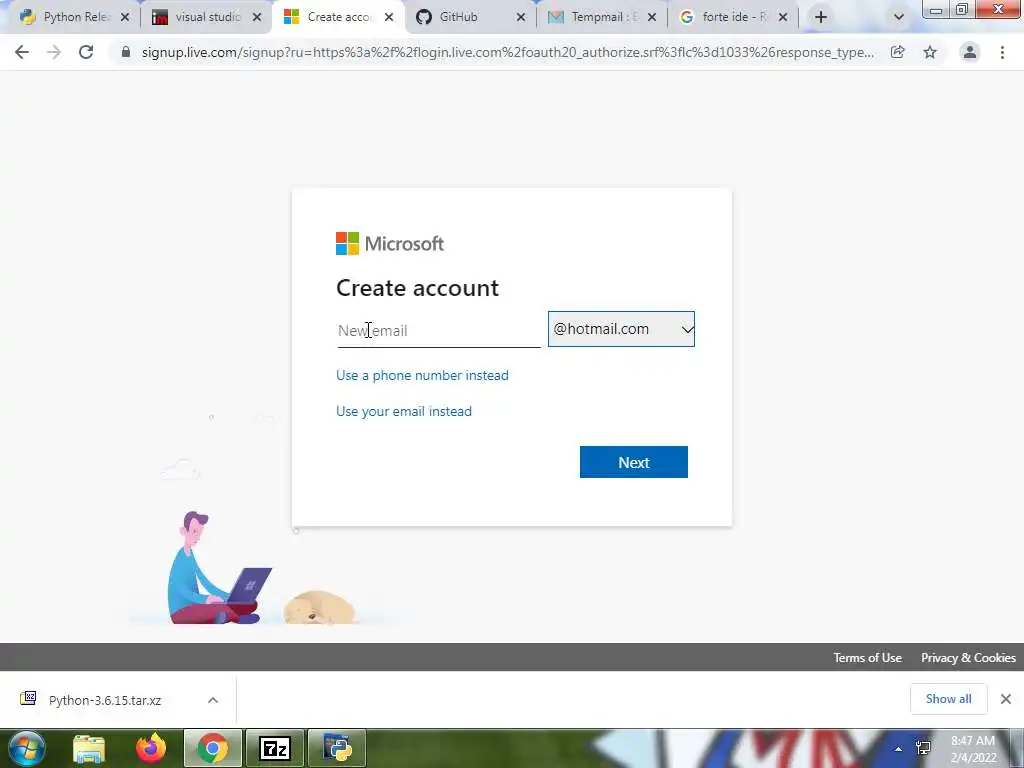Viewport: 1024px width, 768px height.
Task: Open the @hotmail.com domain dropdown
Action: tap(621, 329)
